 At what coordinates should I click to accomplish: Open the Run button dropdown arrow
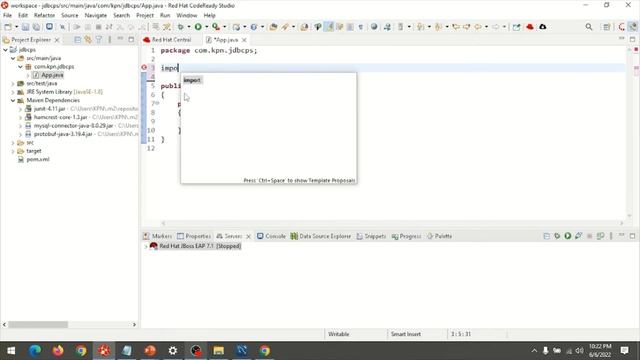tap(207, 27)
